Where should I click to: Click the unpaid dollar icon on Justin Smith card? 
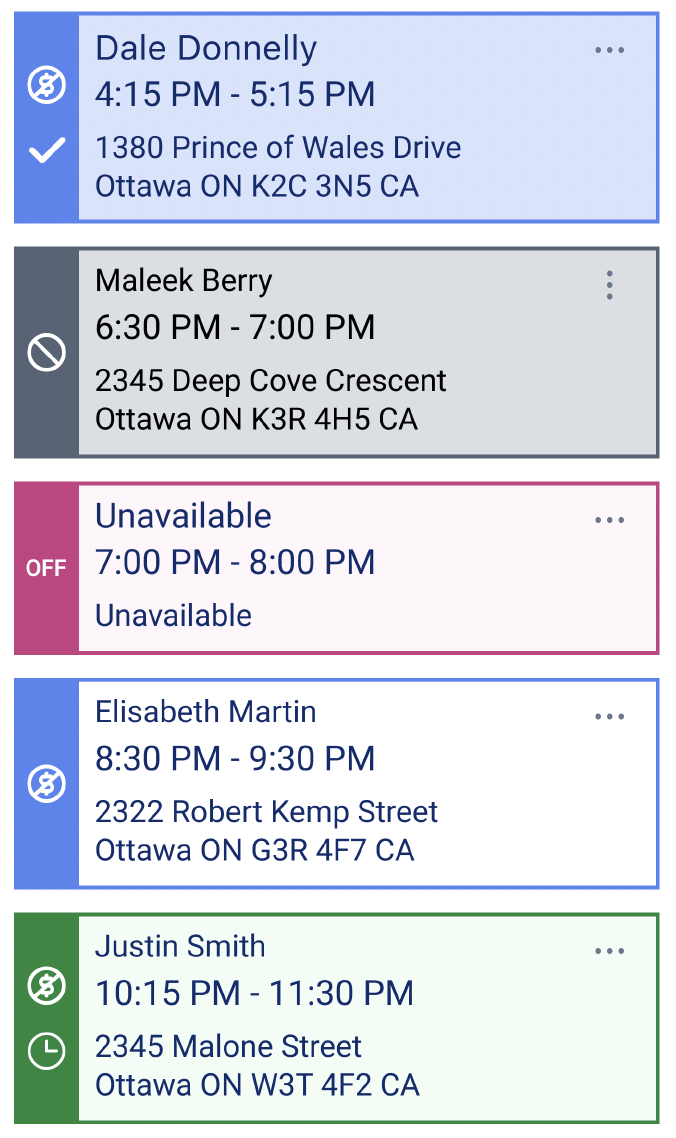pos(46,986)
